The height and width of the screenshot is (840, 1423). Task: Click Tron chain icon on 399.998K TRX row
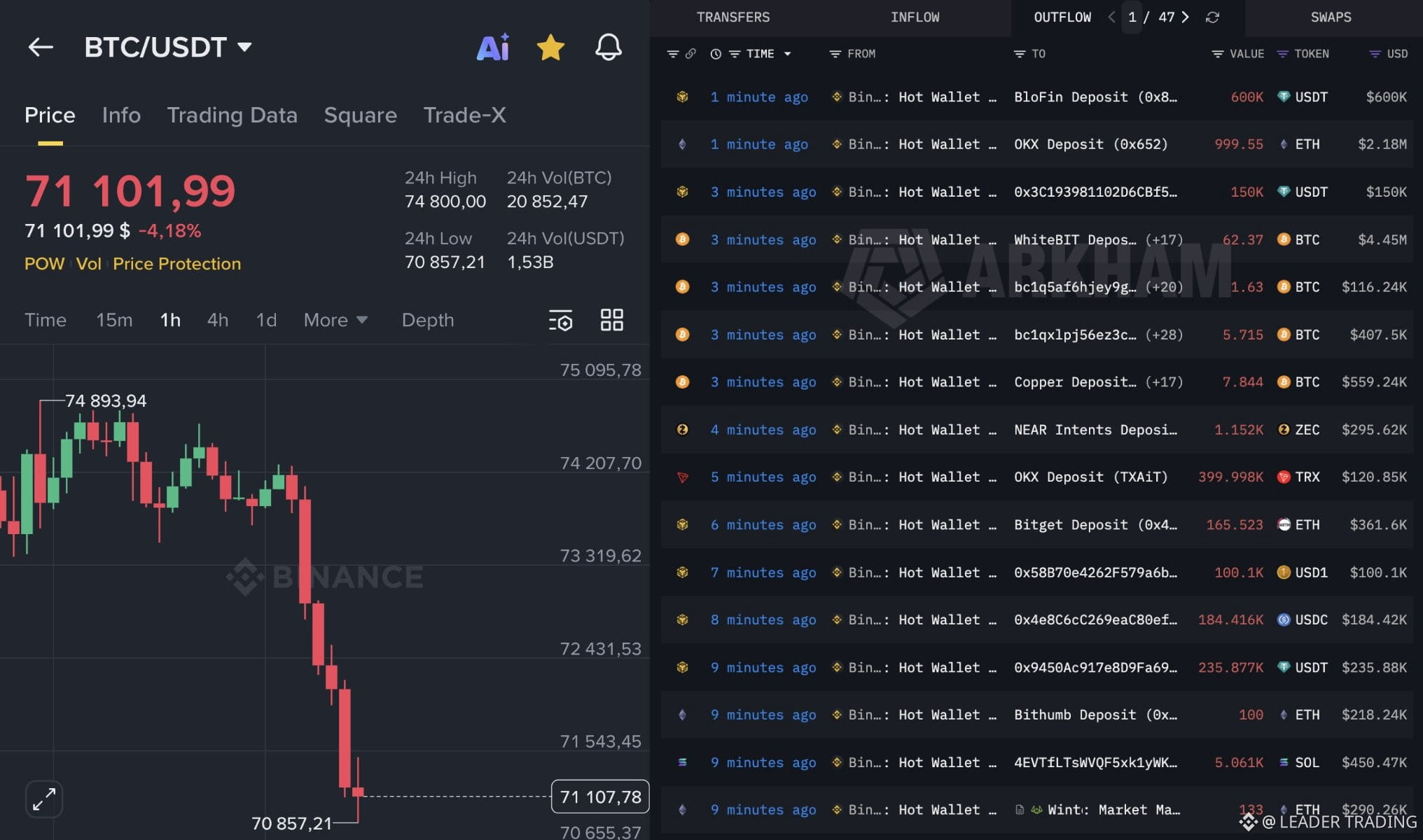pyautogui.click(x=682, y=477)
